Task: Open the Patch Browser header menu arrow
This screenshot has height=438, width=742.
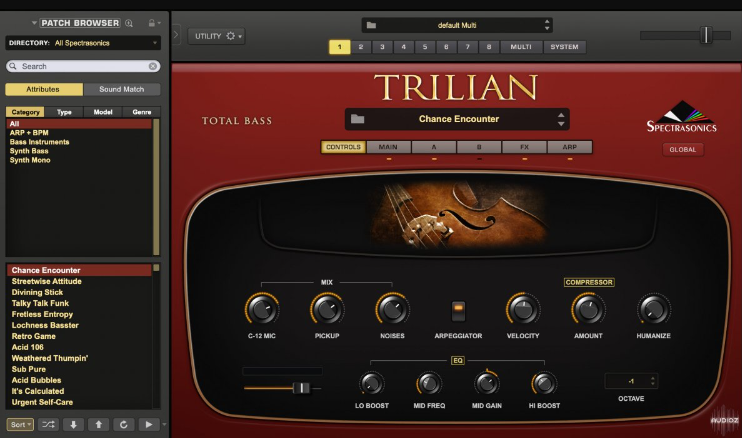Action: (34, 23)
